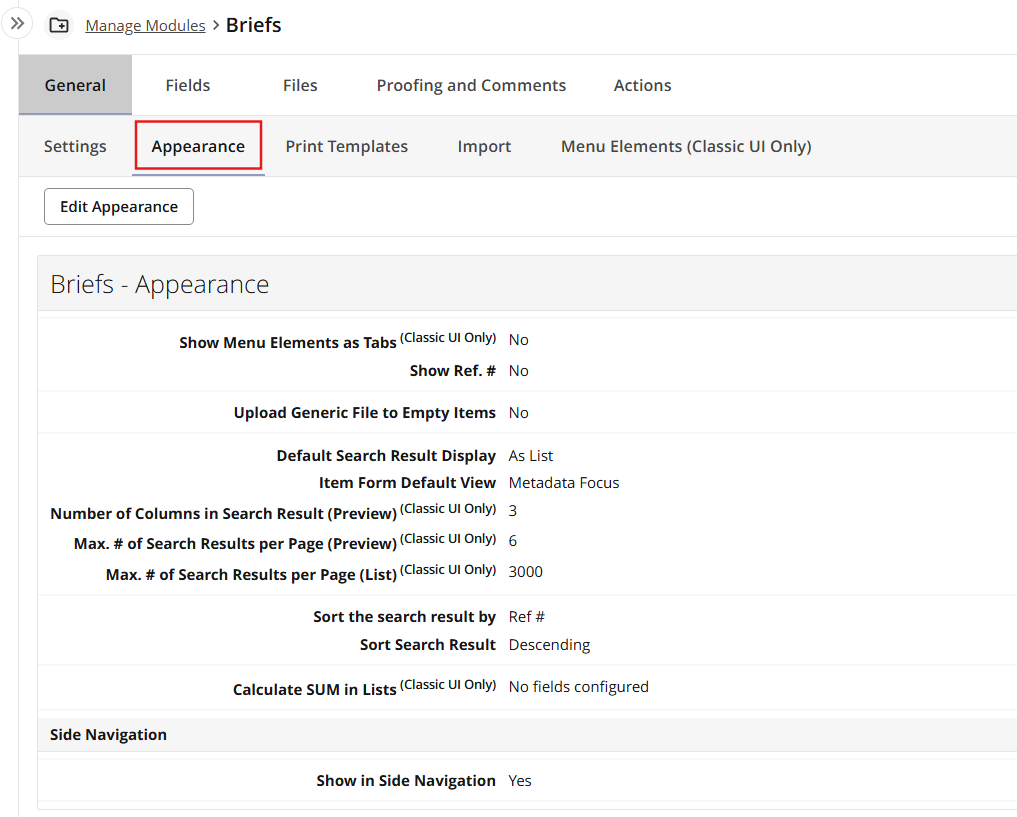The width and height of the screenshot is (1017, 817).
Task: Open the Manage Modules breadcrumb link
Action: [x=145, y=25]
